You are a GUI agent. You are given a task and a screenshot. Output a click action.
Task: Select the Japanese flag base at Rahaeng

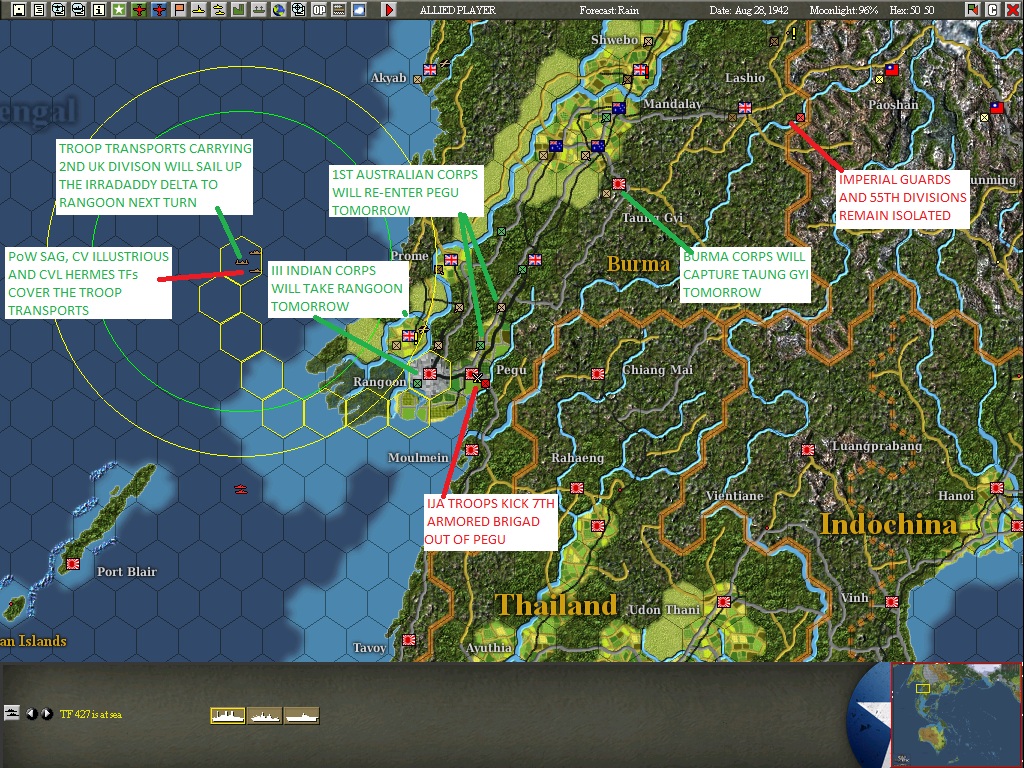click(577, 488)
